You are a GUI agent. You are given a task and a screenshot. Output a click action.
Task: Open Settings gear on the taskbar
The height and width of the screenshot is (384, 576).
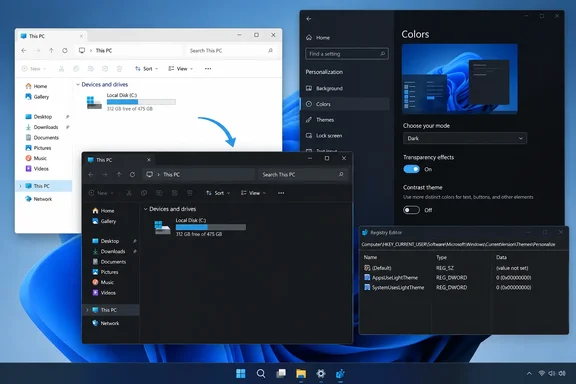(321, 374)
